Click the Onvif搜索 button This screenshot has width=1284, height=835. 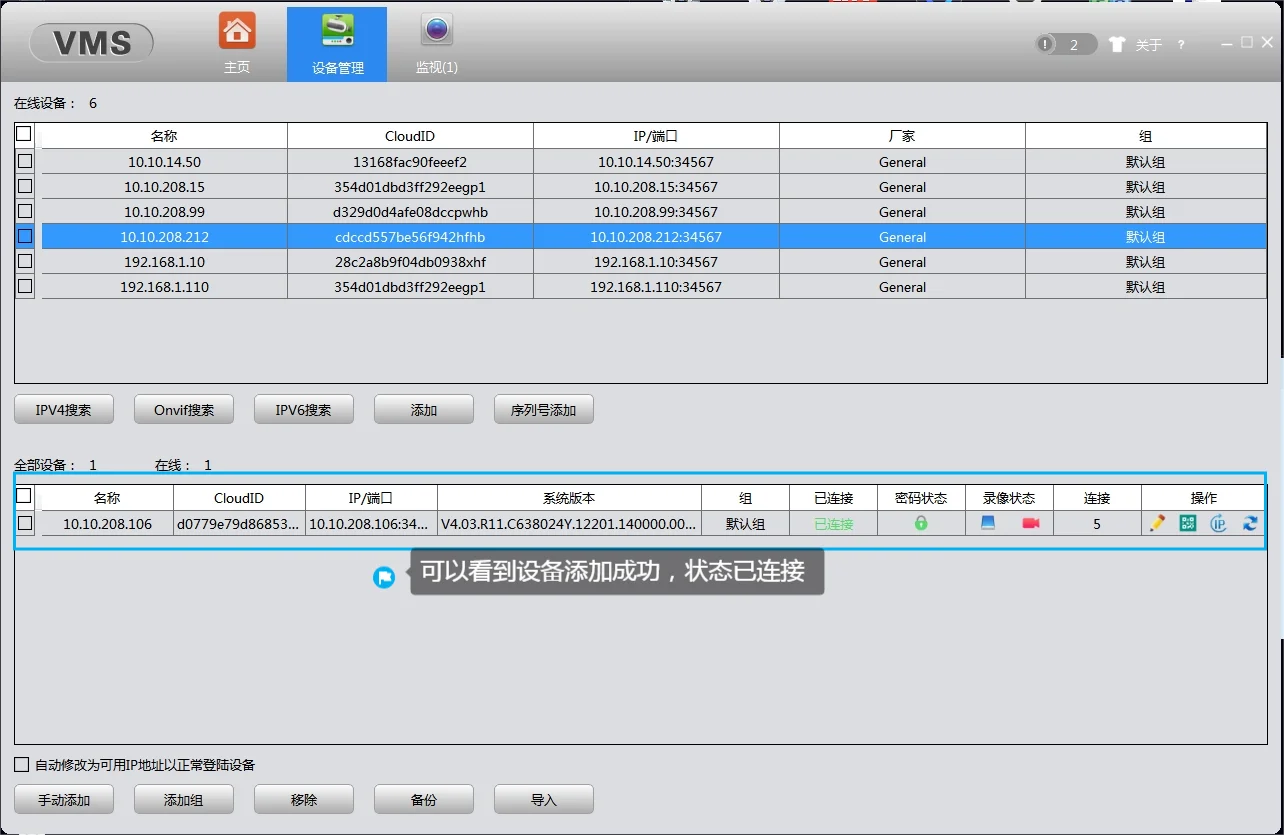tap(184, 410)
